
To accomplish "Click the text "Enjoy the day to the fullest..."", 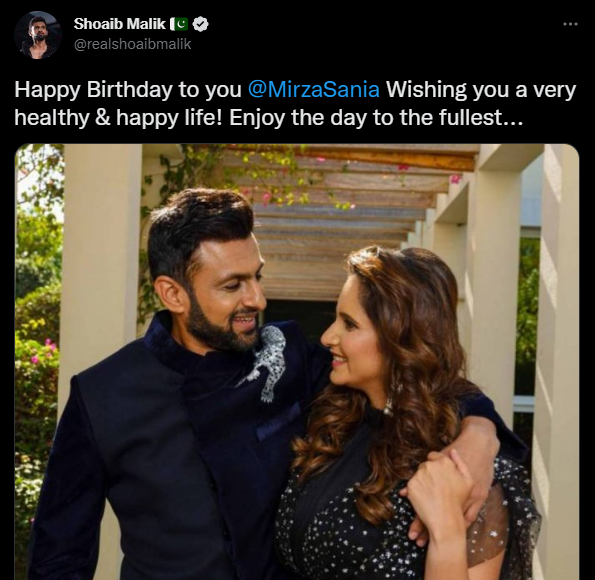I will pyautogui.click(x=376, y=118).
